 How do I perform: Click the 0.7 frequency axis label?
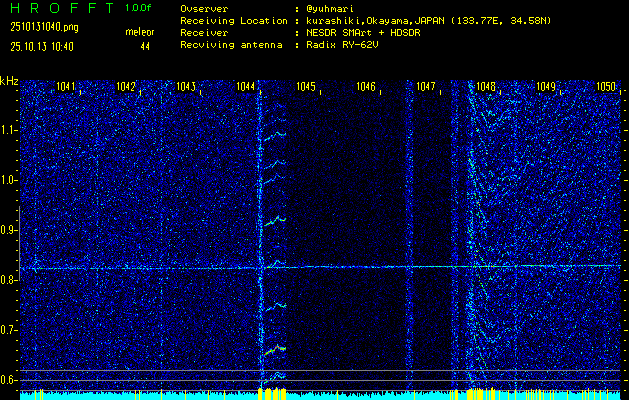(7, 330)
